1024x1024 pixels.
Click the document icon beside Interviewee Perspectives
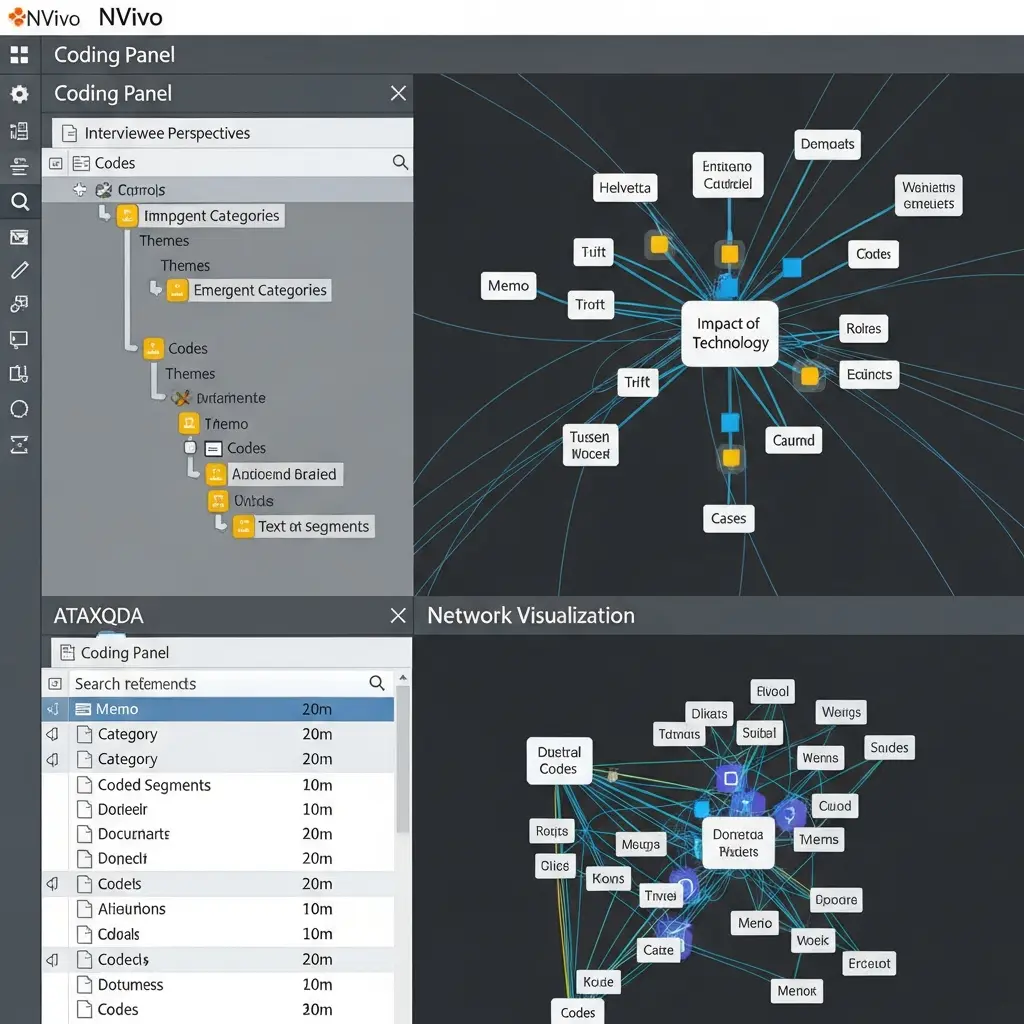point(69,133)
